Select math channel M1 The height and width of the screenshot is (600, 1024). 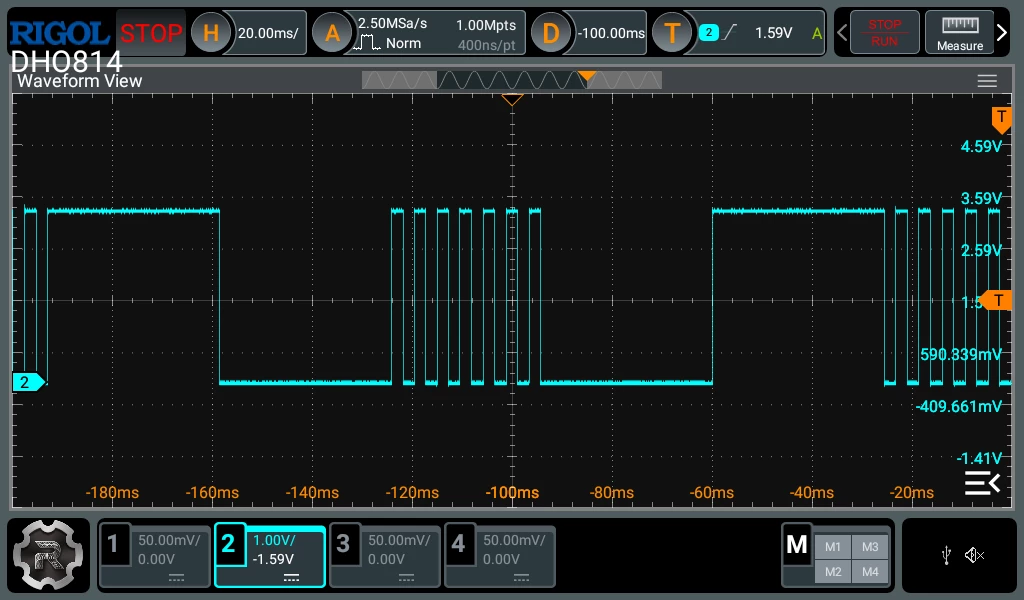833,547
